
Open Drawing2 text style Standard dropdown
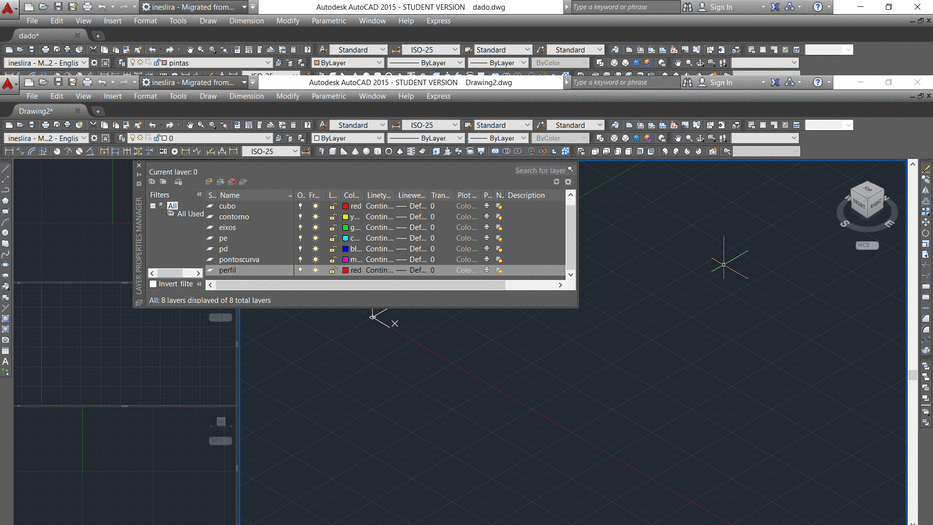click(x=358, y=125)
